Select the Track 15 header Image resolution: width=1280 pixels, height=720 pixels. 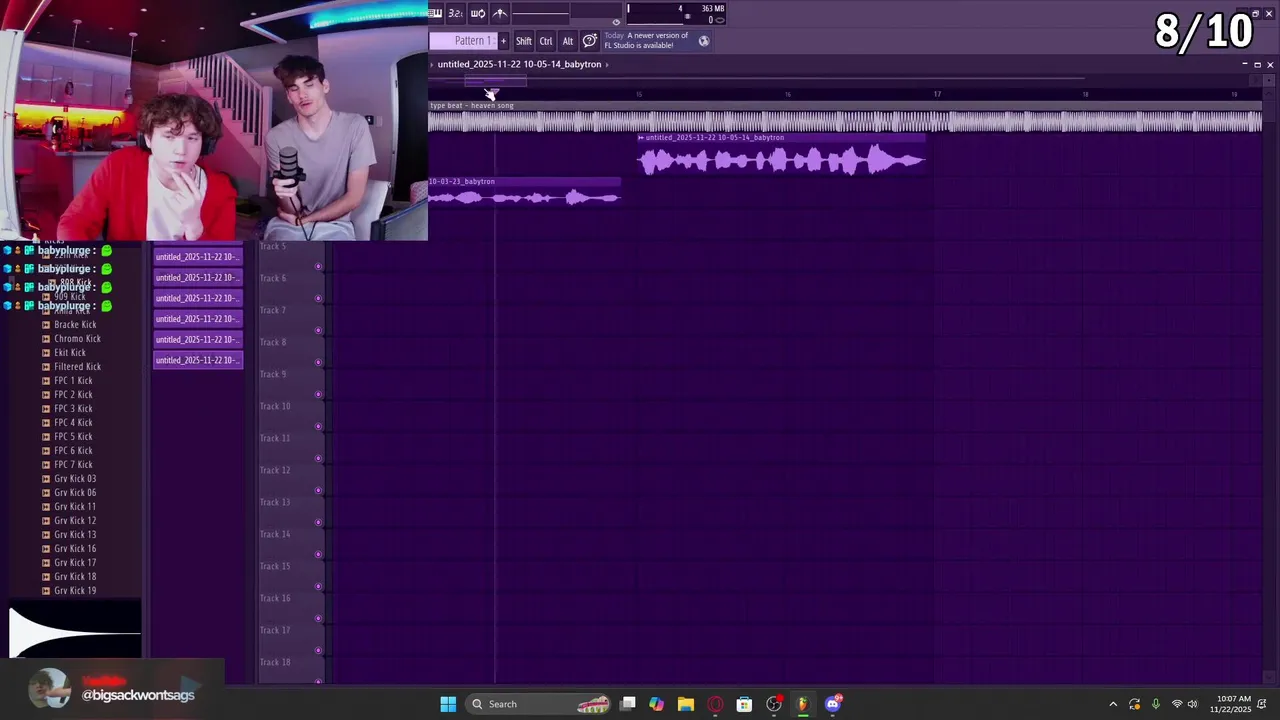[291, 574]
